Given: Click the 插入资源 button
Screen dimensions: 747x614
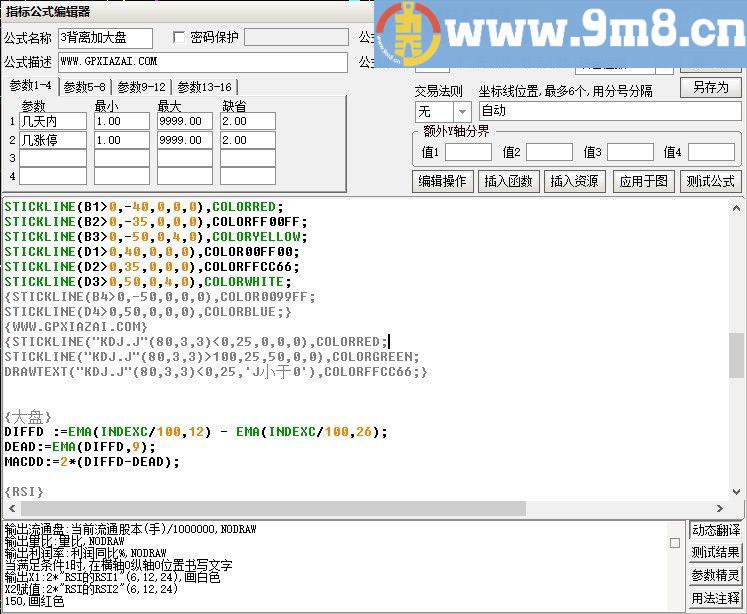Looking at the screenshot, I should 574,181.
